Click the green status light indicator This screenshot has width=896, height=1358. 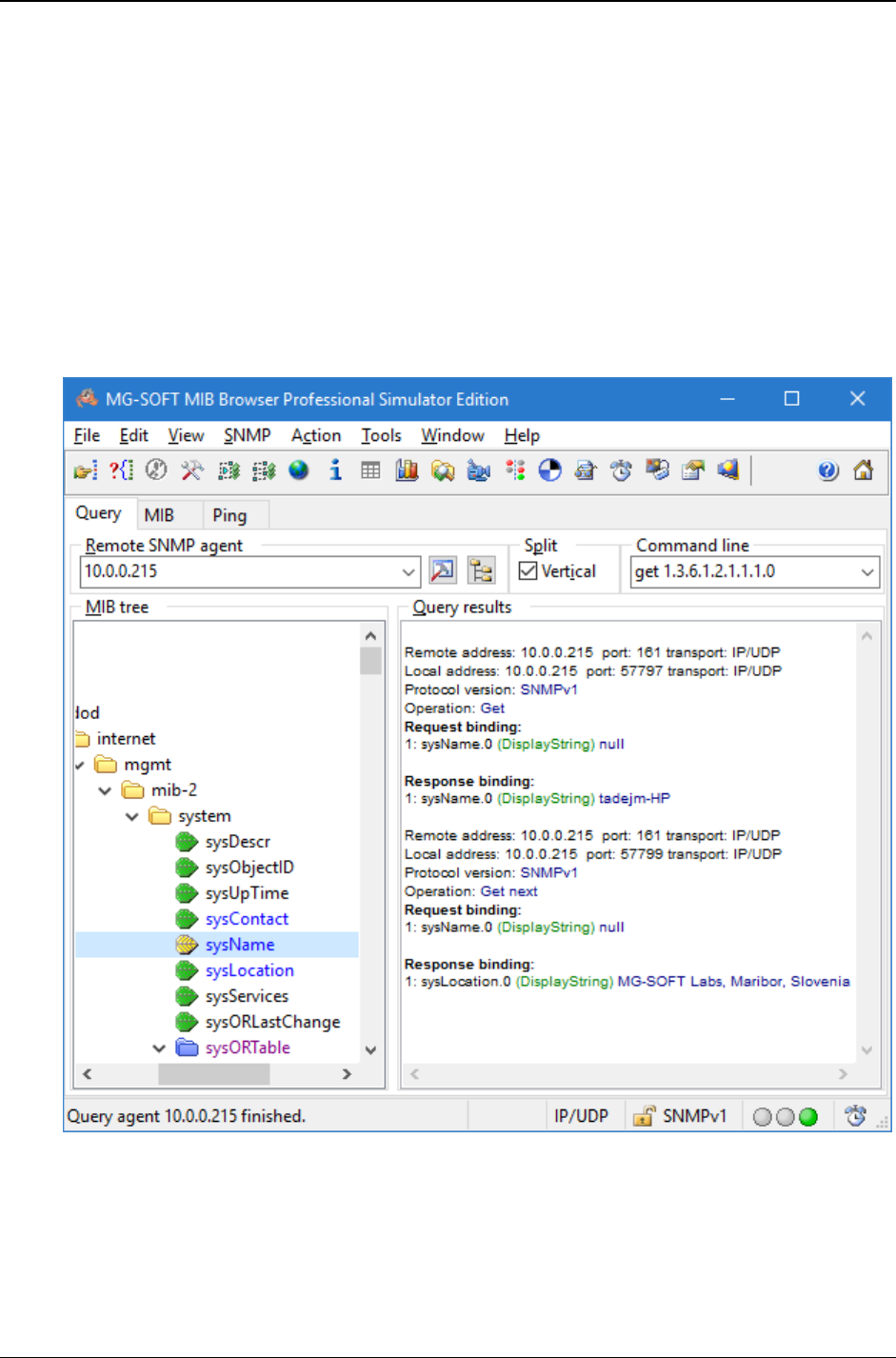pyautogui.click(x=808, y=1117)
